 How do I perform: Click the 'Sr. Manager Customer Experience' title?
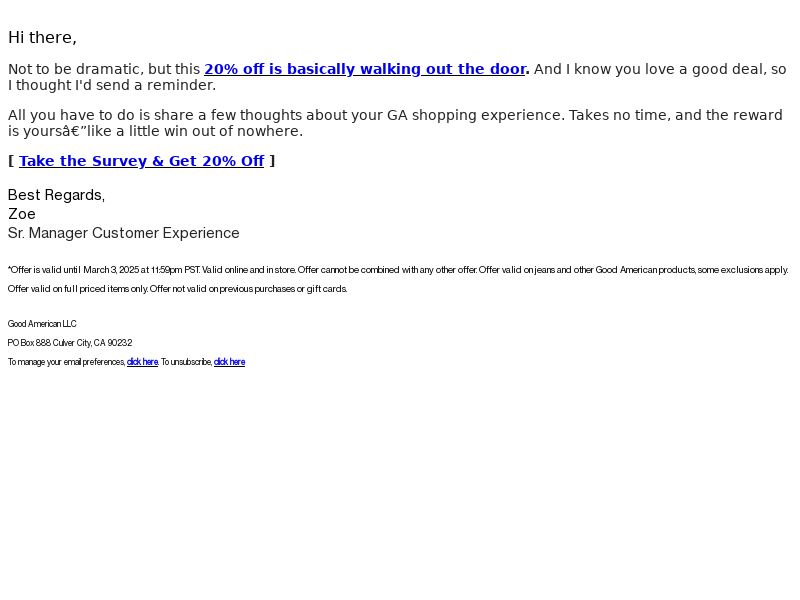(x=123, y=233)
